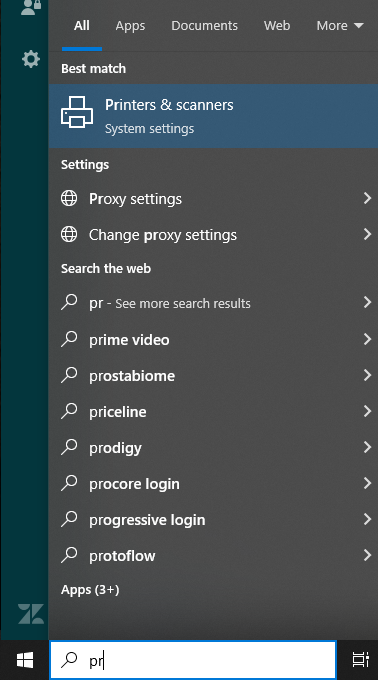Open the Zendesk icon in sidebar
This screenshot has width=378, height=680.
pos(31,614)
